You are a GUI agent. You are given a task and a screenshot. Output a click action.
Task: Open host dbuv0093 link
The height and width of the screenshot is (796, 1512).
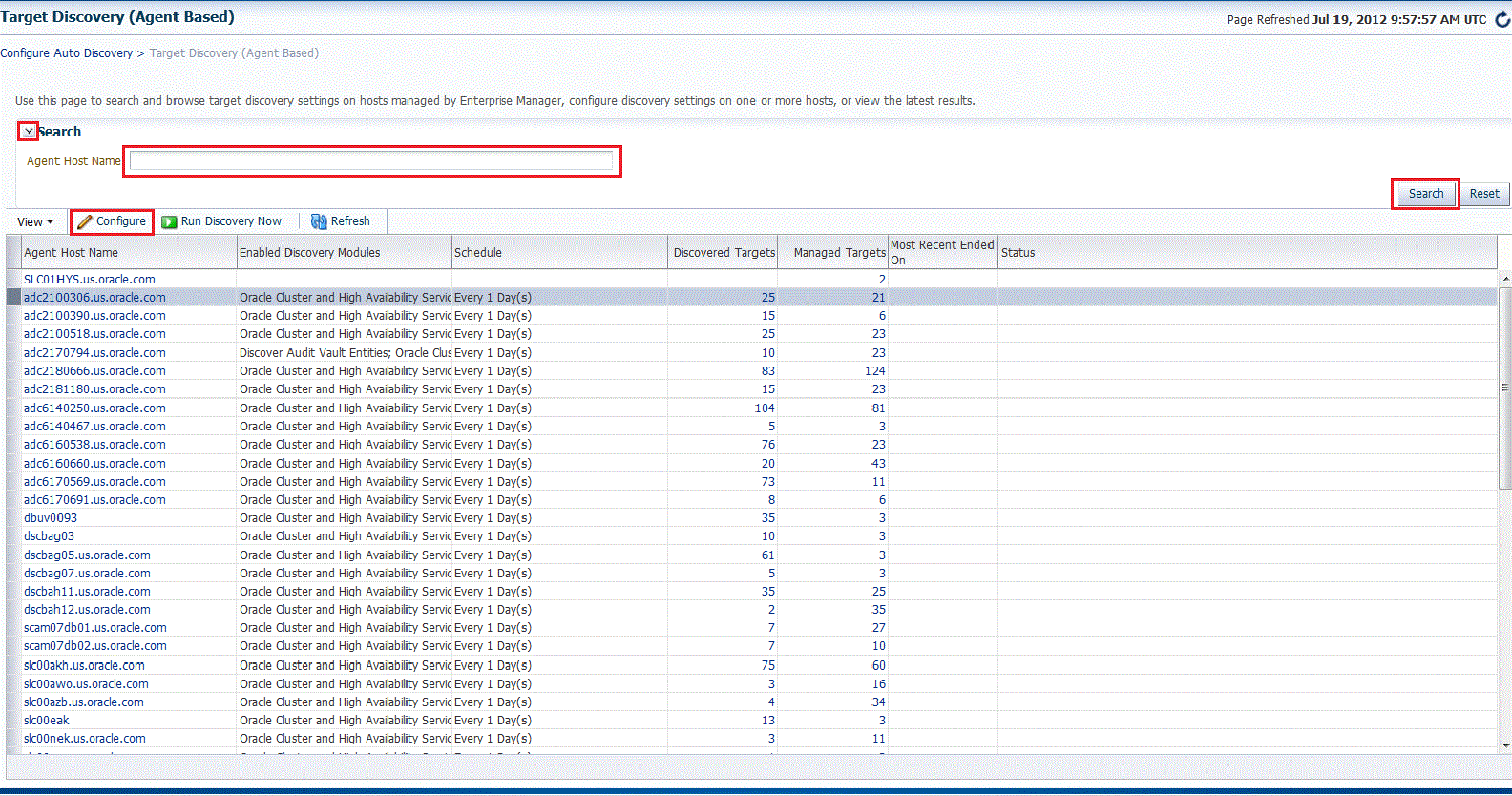click(51, 518)
